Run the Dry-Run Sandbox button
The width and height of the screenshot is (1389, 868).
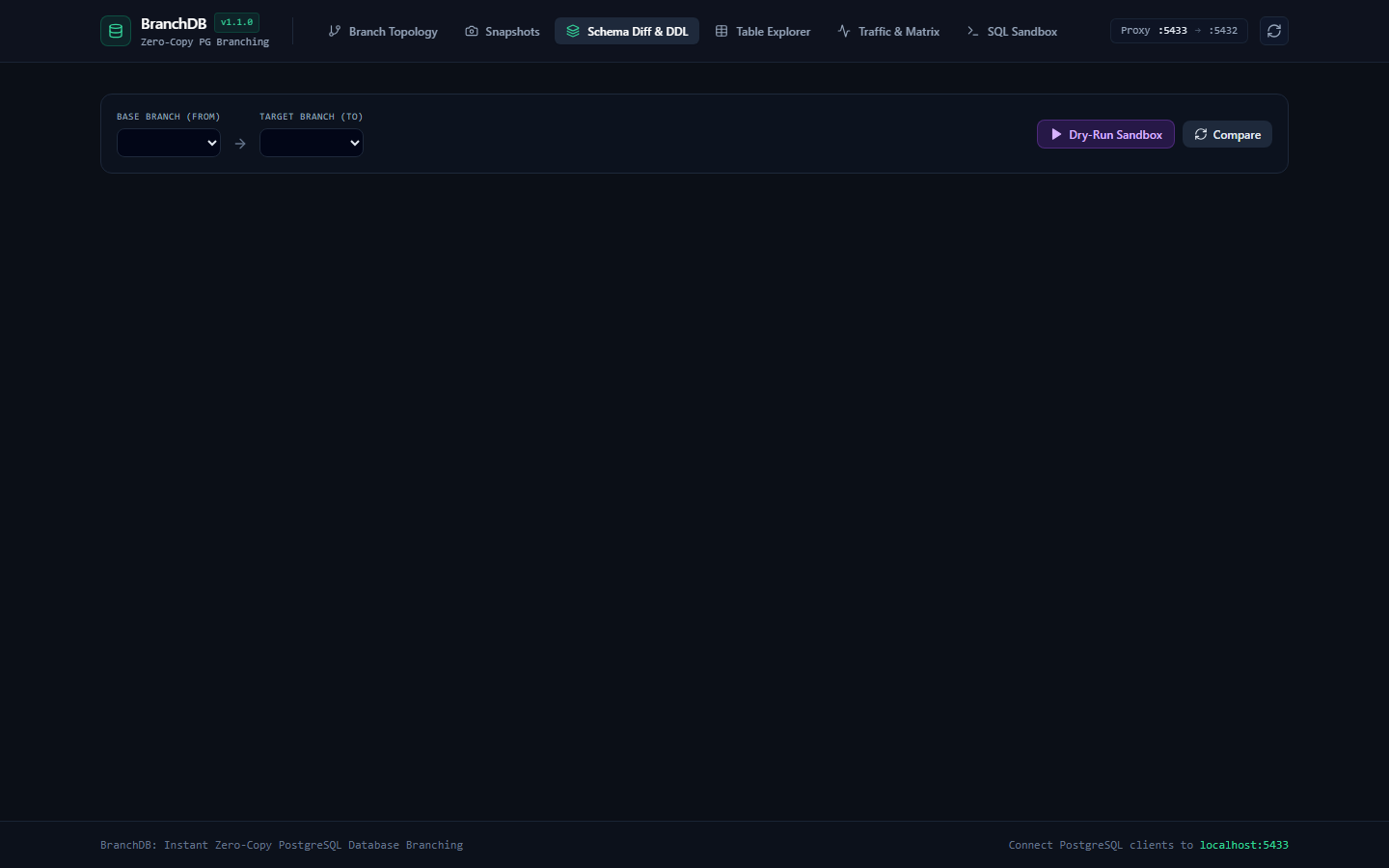point(1105,134)
